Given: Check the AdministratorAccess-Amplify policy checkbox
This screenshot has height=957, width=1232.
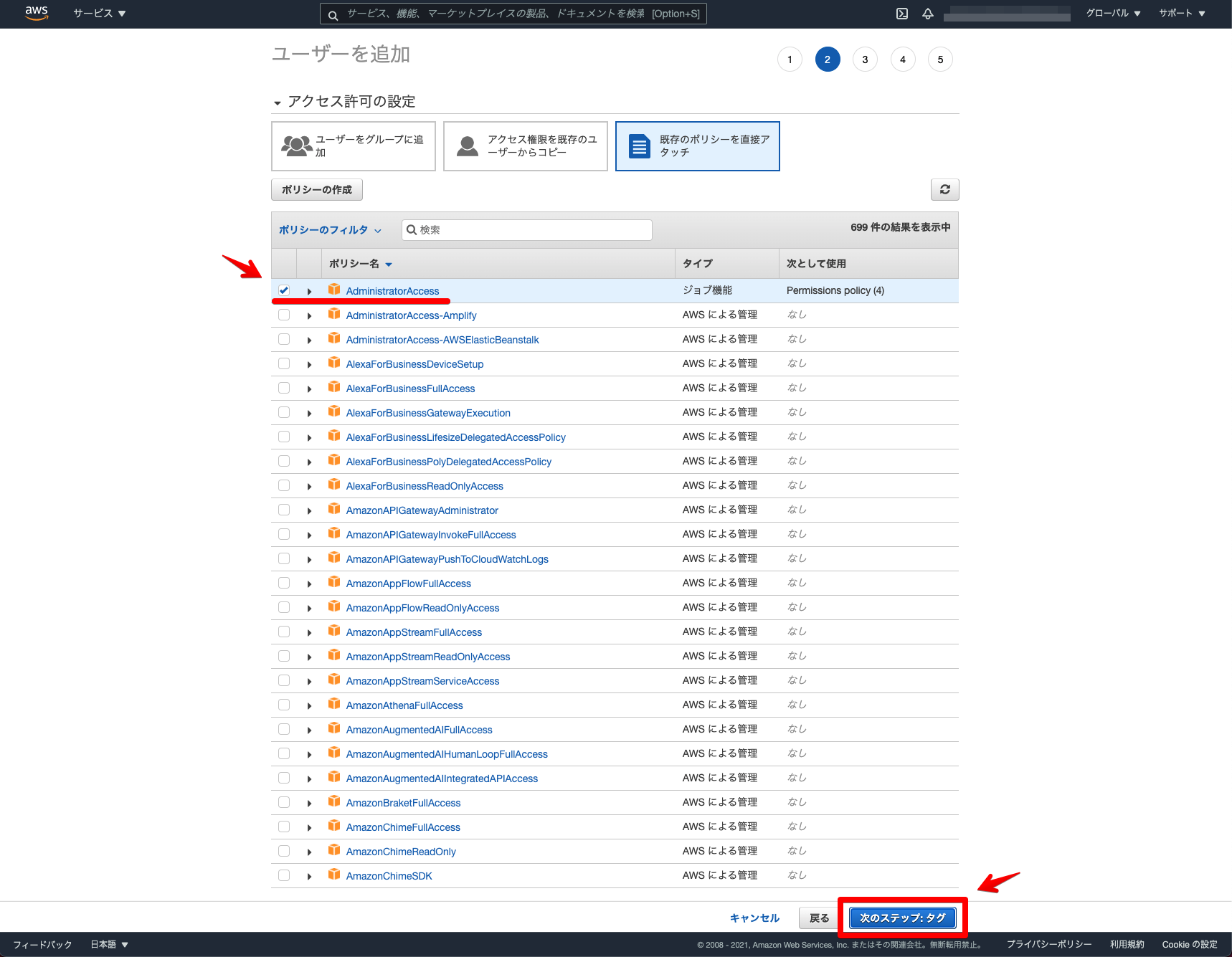Looking at the screenshot, I should [284, 315].
